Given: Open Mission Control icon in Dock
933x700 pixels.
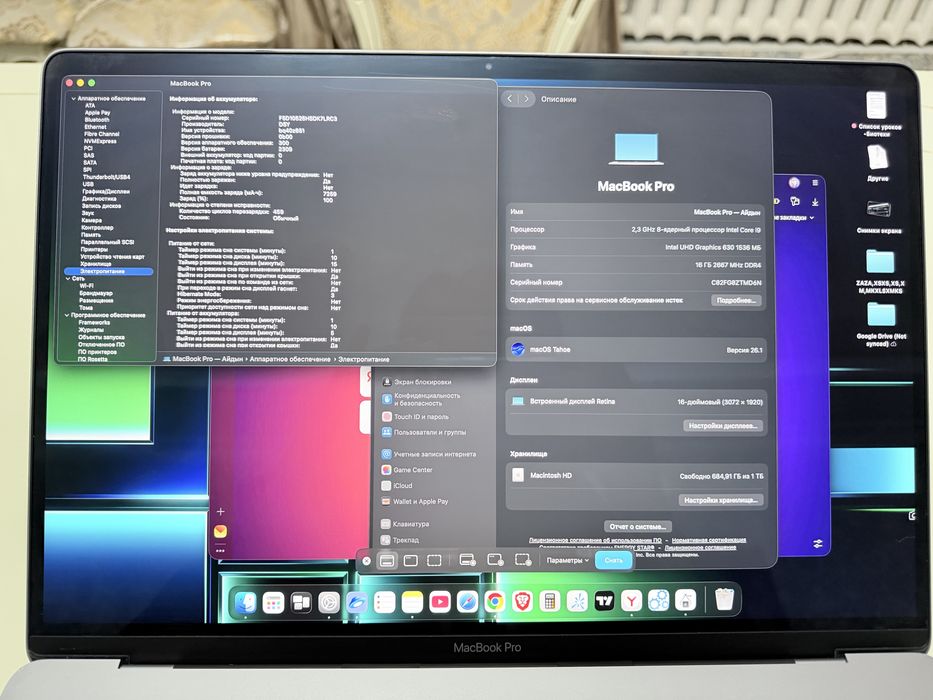Looking at the screenshot, I should click(x=301, y=603).
